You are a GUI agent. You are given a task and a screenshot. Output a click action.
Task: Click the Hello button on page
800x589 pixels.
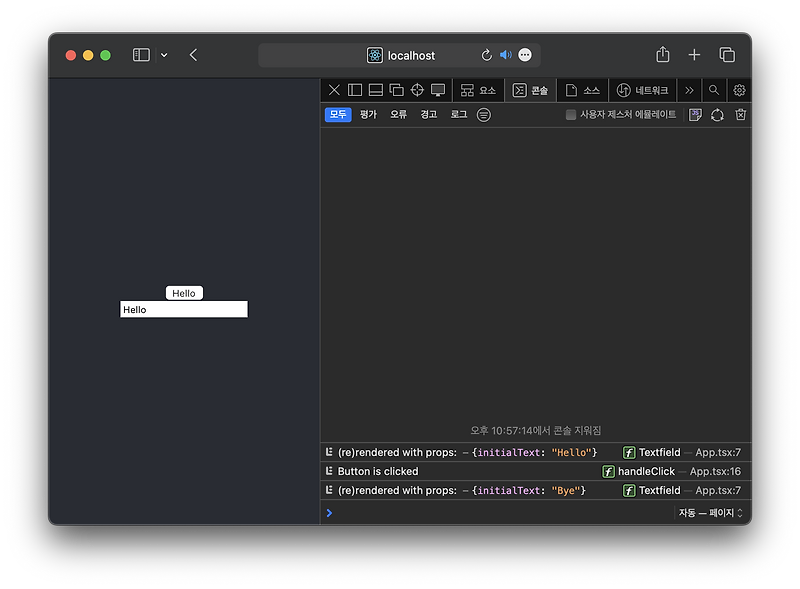[x=184, y=293]
